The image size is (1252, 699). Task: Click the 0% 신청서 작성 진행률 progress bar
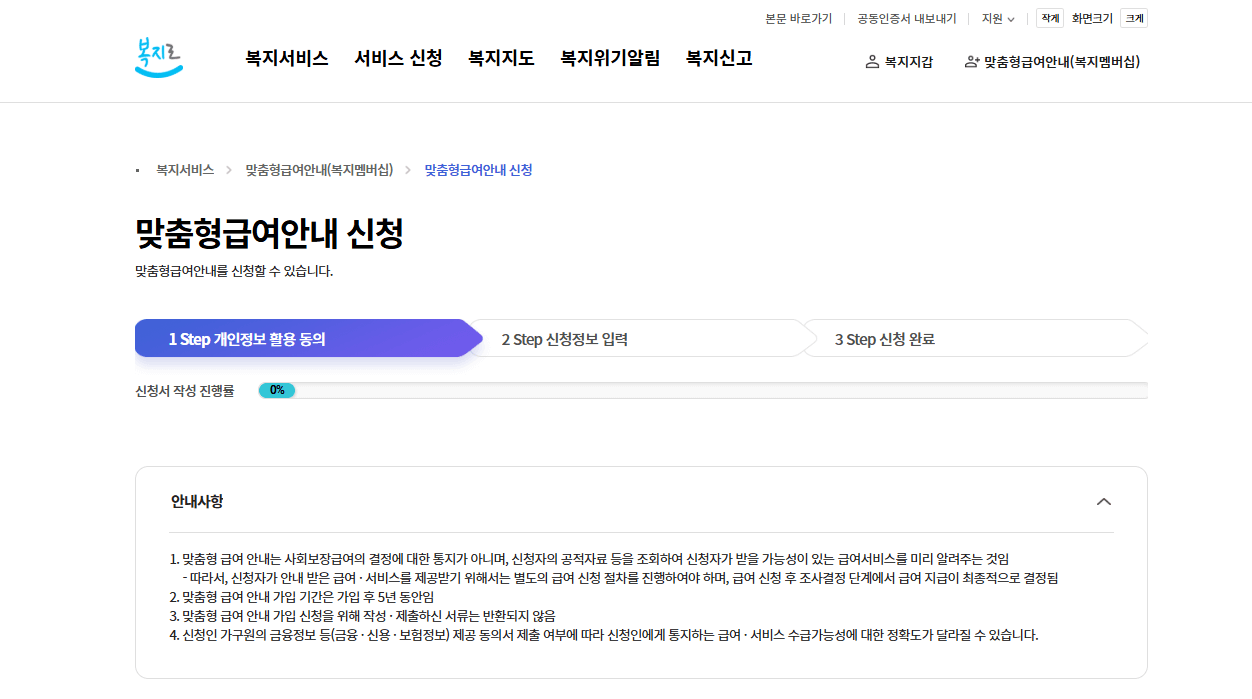click(276, 389)
